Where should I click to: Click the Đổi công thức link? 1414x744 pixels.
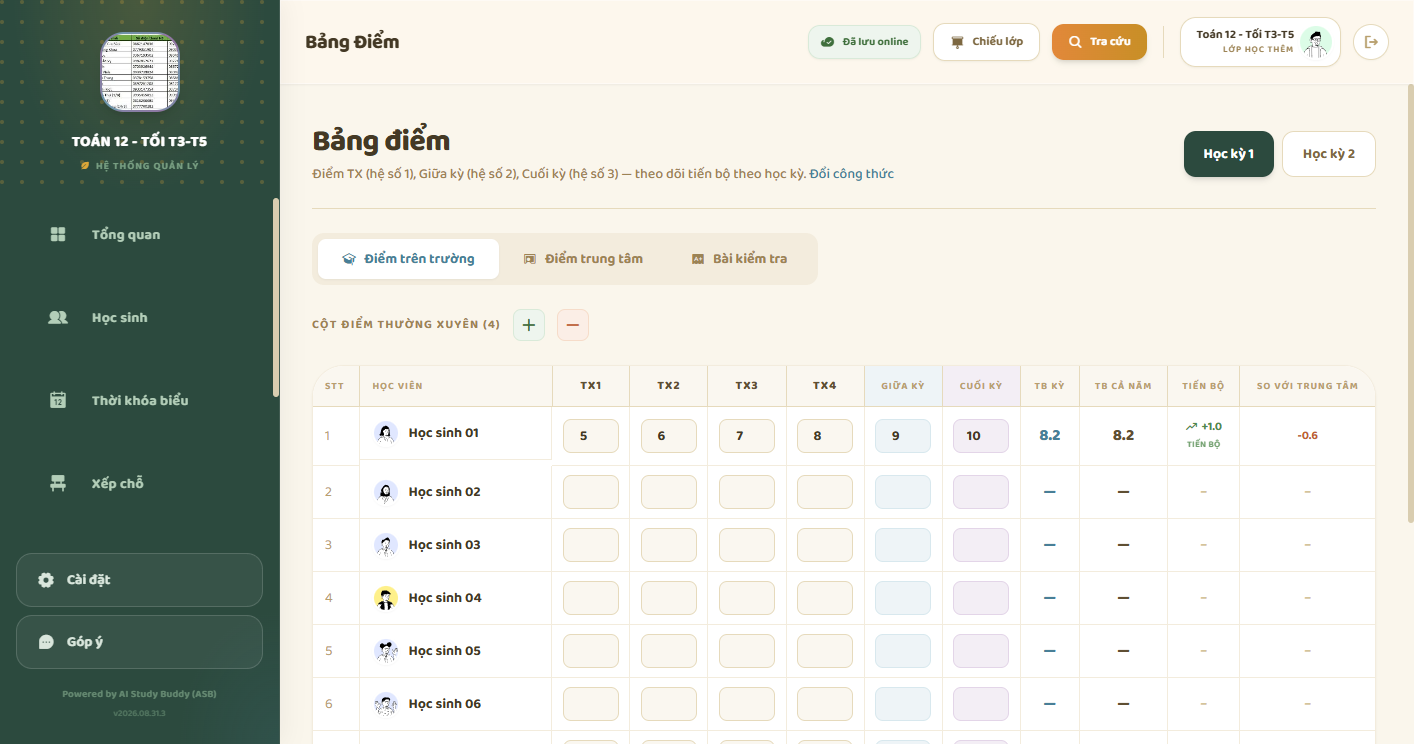click(852, 174)
